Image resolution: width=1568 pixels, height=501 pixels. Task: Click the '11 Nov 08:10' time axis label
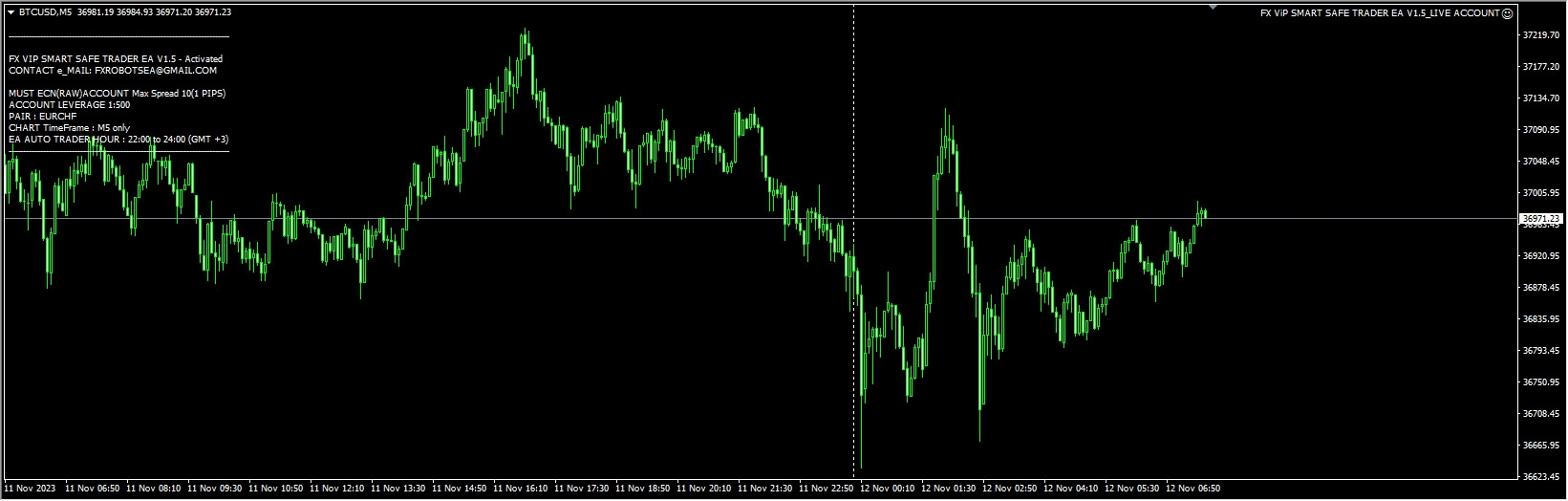[x=154, y=489]
